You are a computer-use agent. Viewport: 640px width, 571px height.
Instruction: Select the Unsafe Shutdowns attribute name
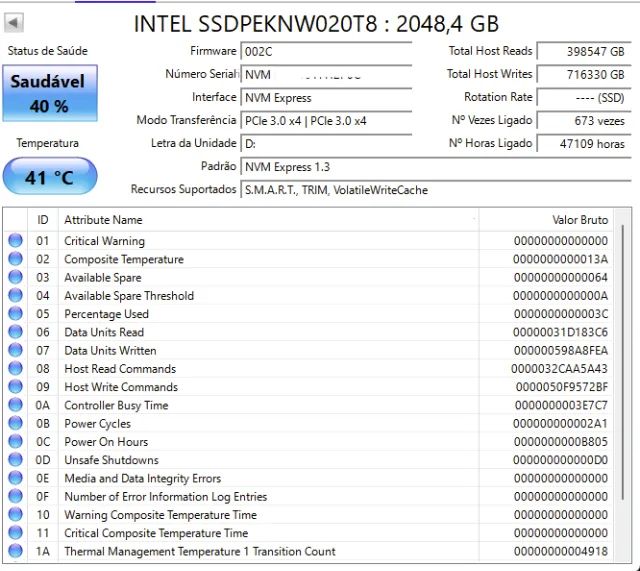pos(111,460)
